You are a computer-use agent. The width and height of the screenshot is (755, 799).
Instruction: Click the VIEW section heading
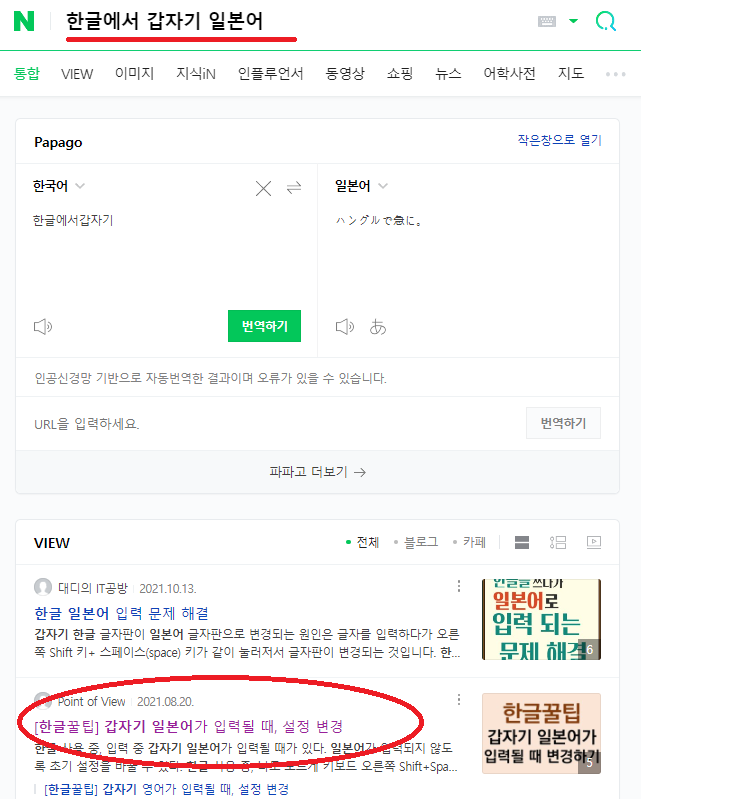pyautogui.click(x=52, y=543)
